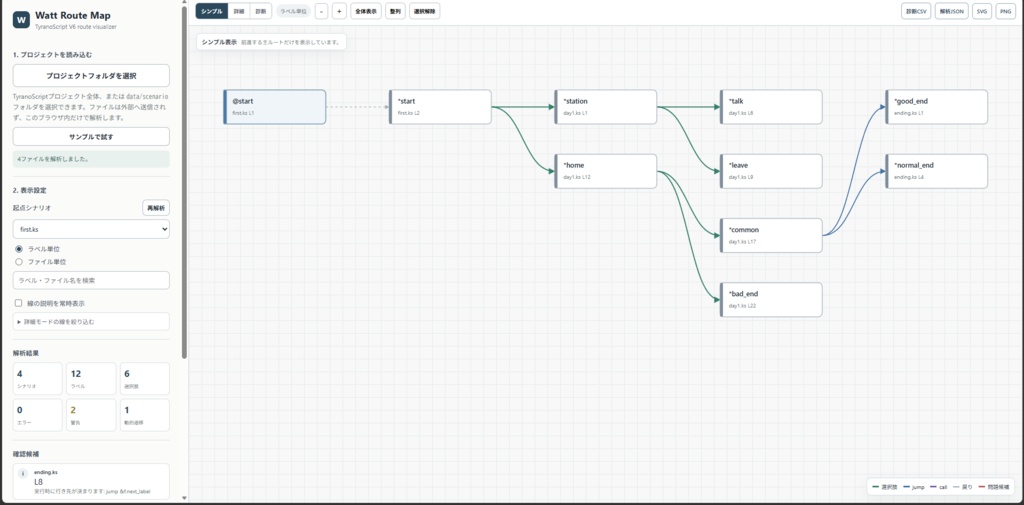Select the *good_end node
This screenshot has width=1024, height=505.
[936, 106]
